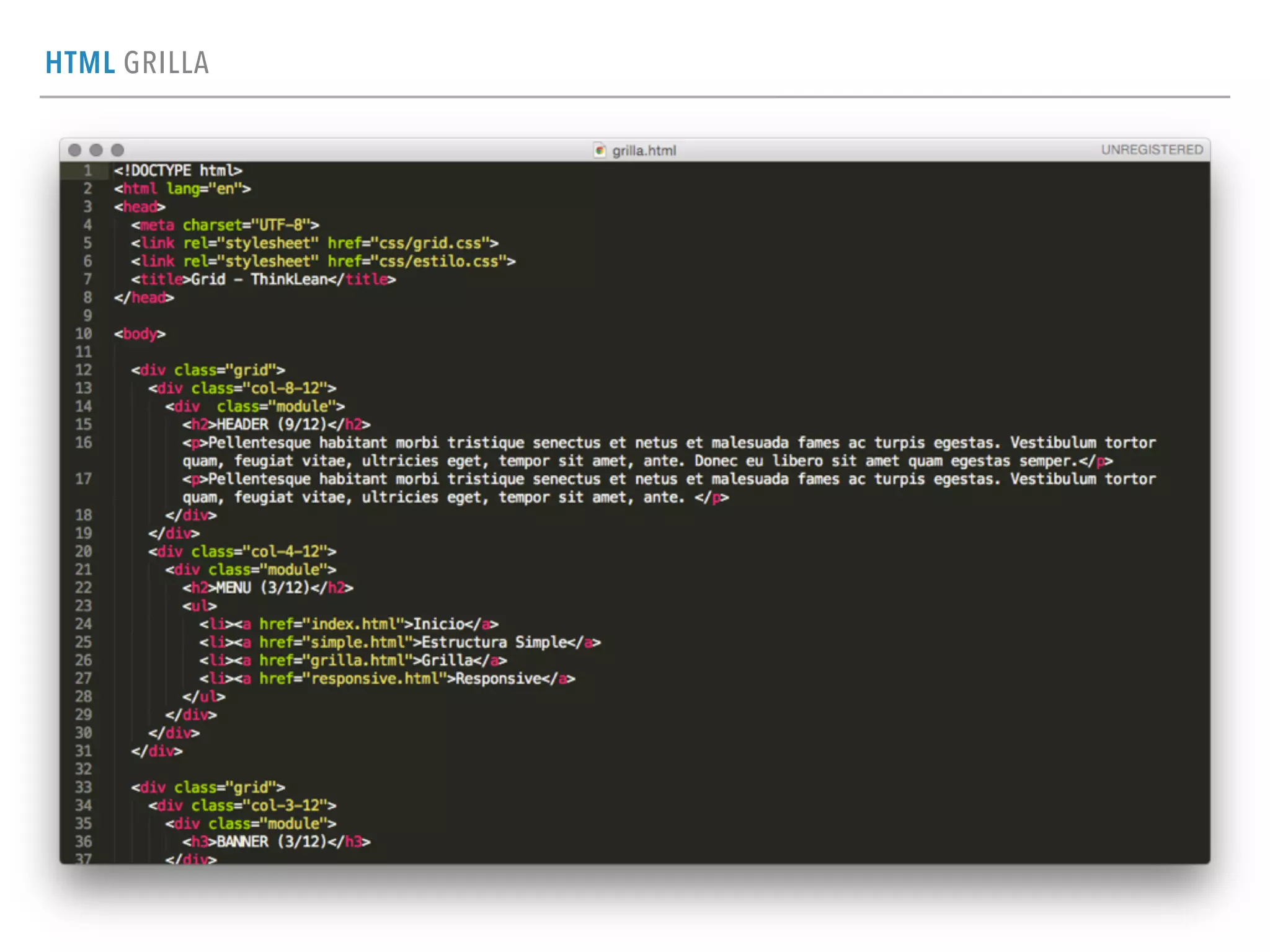This screenshot has height=952, width=1270.
Task: Click the div class="col-3-12" line
Action: (x=242, y=806)
